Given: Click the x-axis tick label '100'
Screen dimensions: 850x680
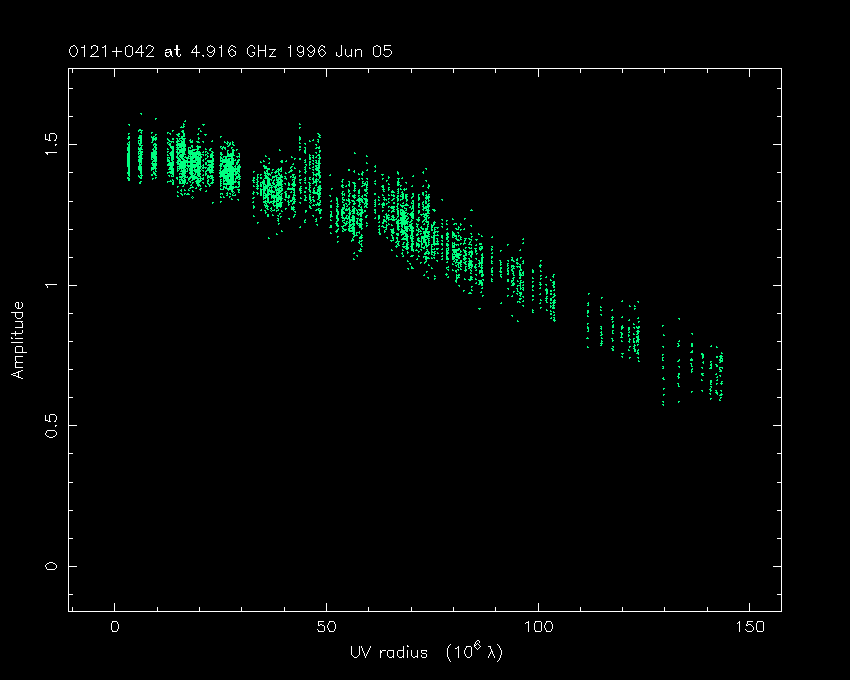Looking at the screenshot, I should [538, 627].
